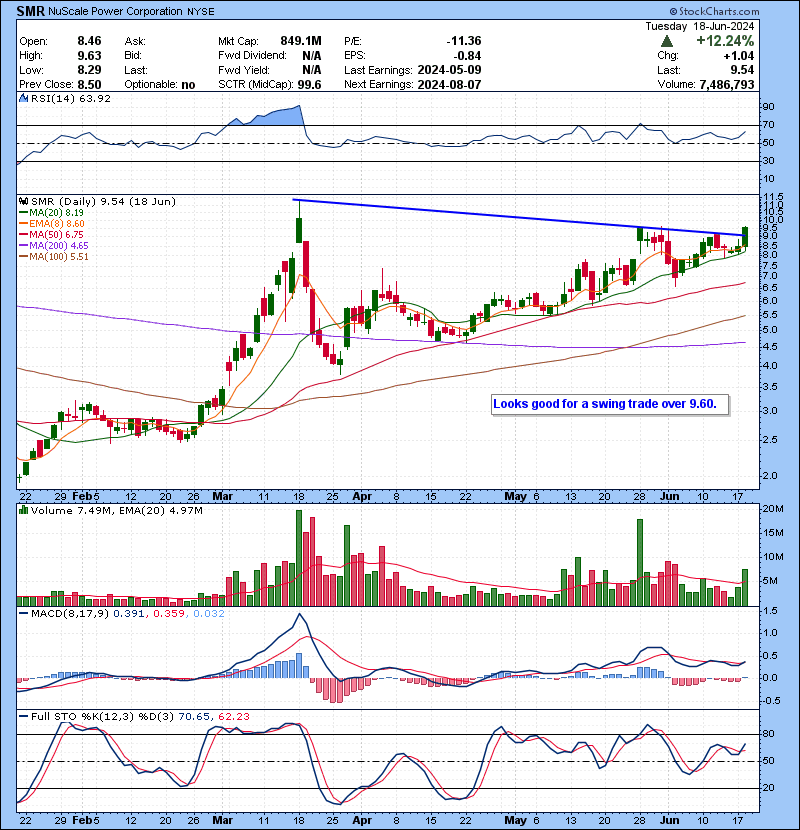Click the Optionable value "no"

(x=188, y=85)
